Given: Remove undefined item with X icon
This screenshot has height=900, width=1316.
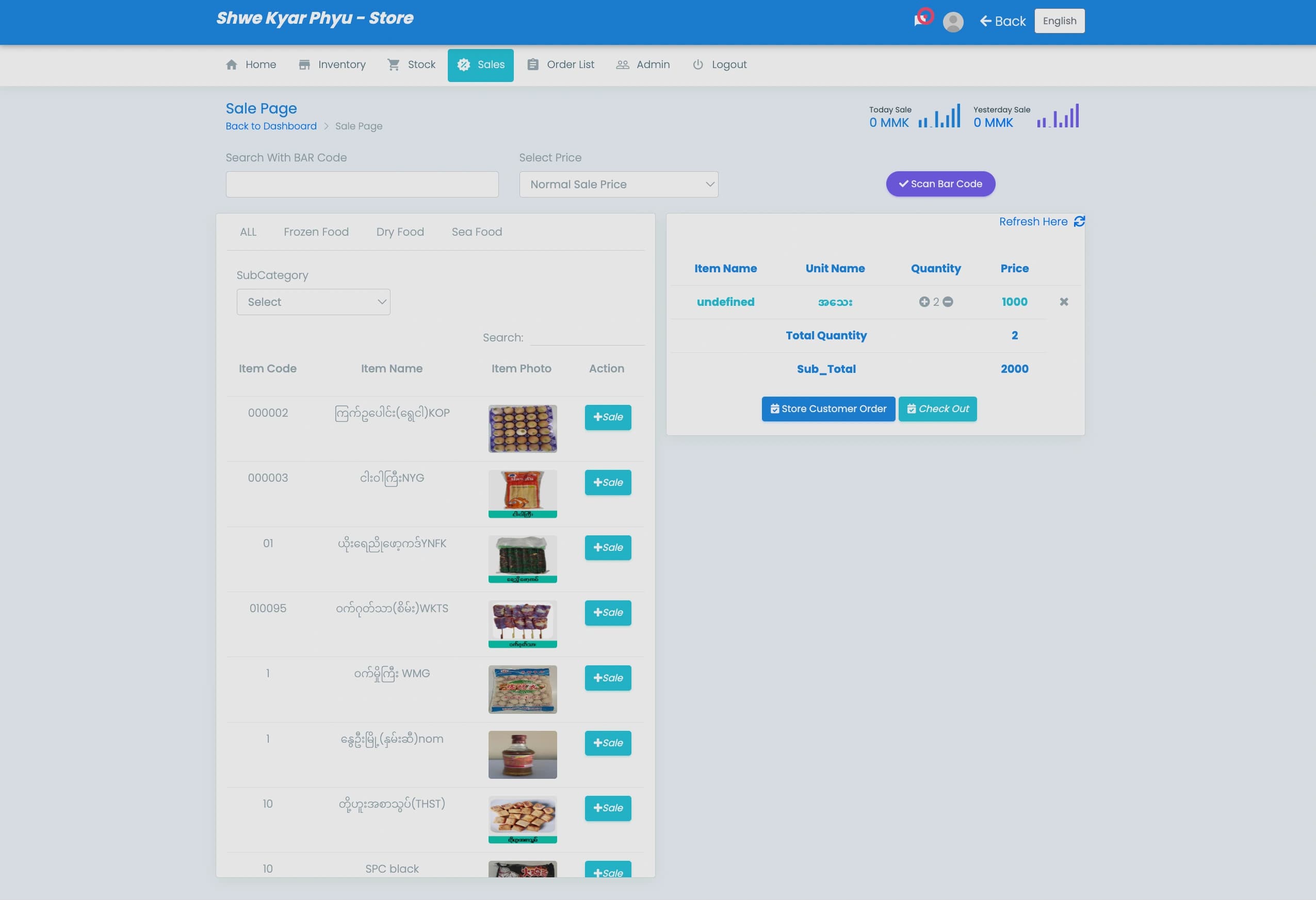Looking at the screenshot, I should point(1064,302).
